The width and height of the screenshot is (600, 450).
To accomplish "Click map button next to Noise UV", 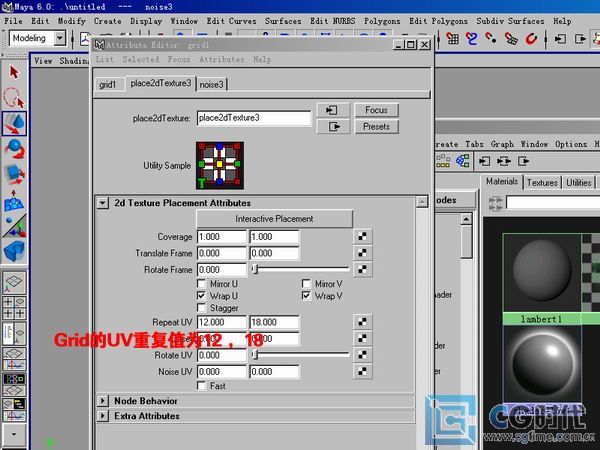I will [362, 371].
